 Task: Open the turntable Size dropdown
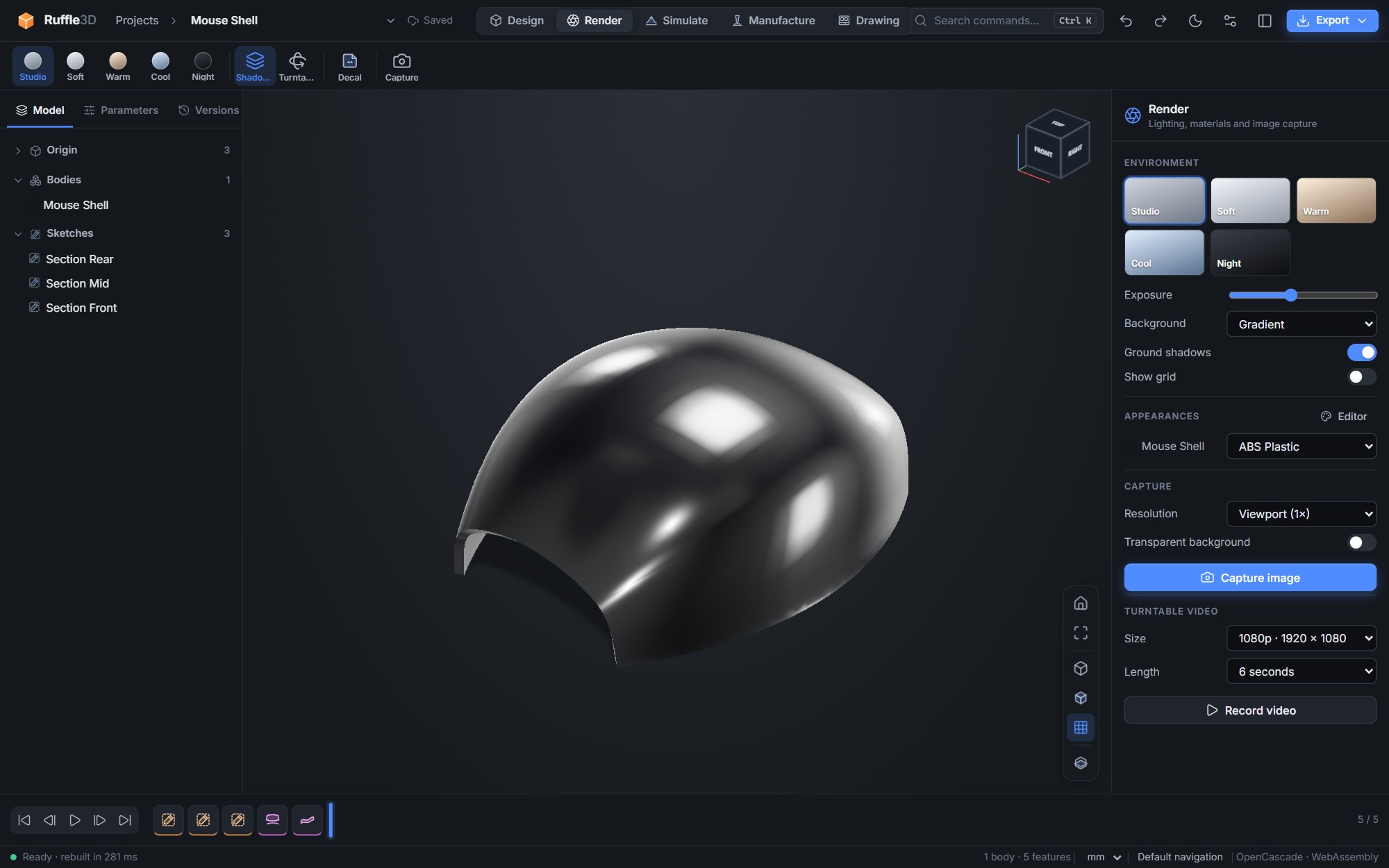[x=1301, y=638]
